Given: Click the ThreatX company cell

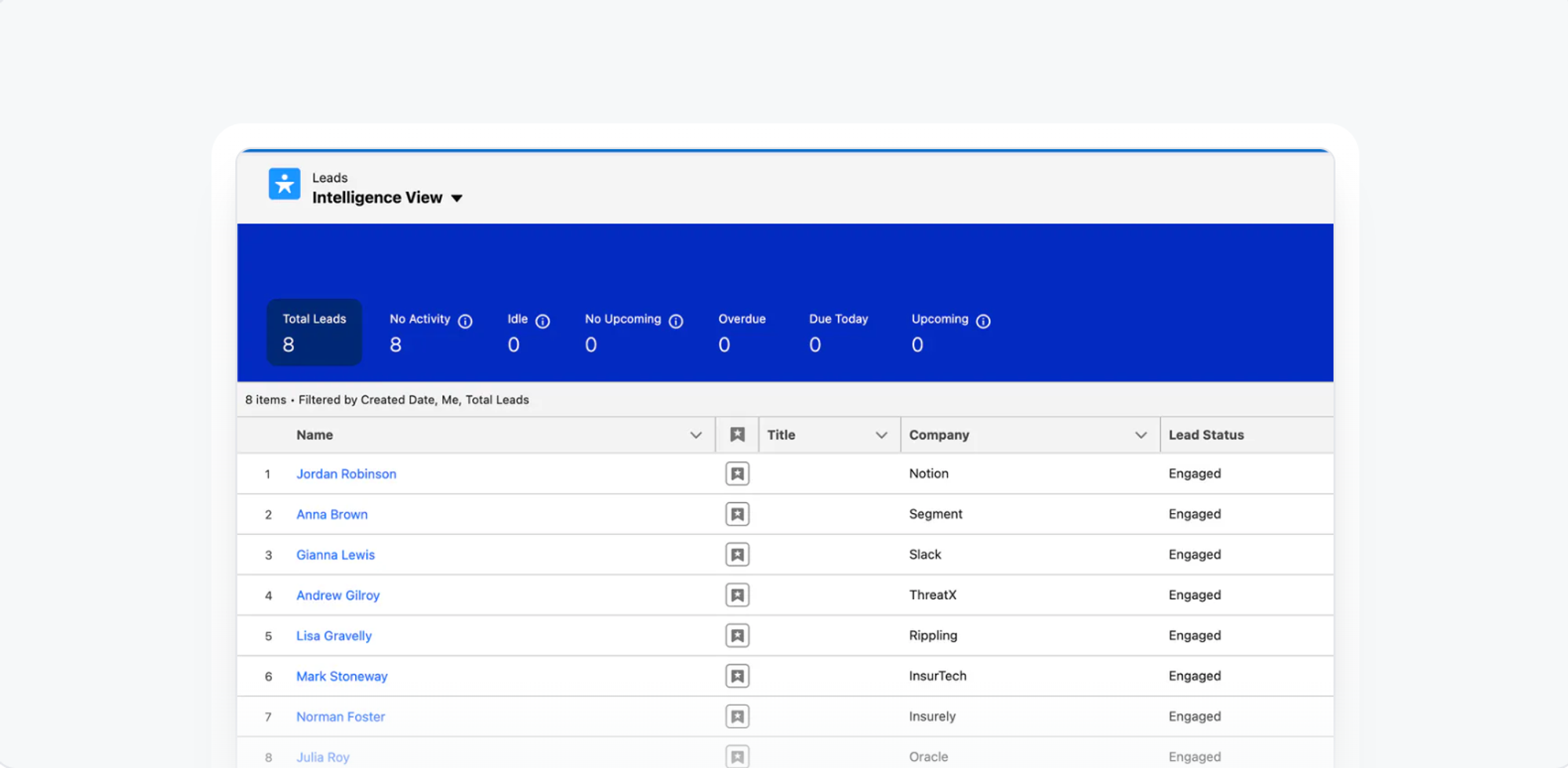Looking at the screenshot, I should [x=933, y=595].
